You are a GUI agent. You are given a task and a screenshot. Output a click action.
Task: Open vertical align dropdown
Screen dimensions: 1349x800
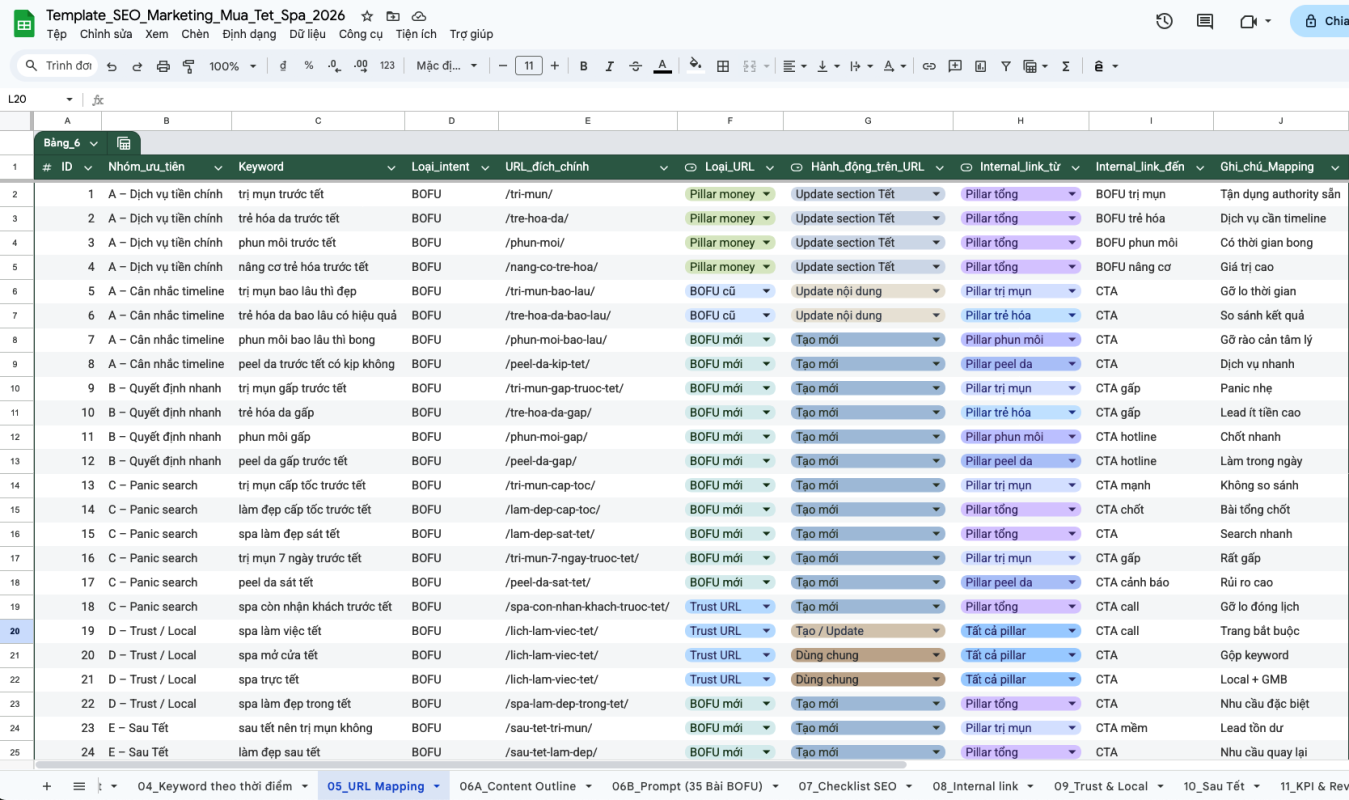click(x=828, y=66)
